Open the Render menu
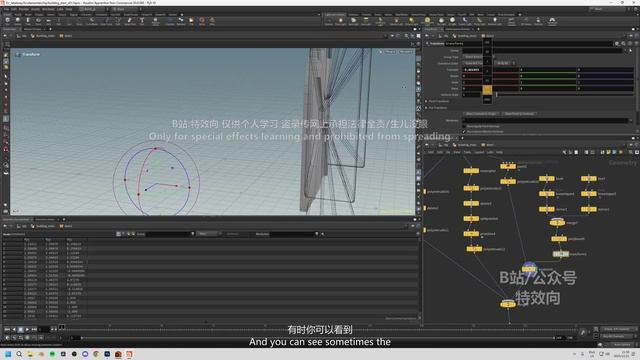The image size is (640, 360). point(24,9)
